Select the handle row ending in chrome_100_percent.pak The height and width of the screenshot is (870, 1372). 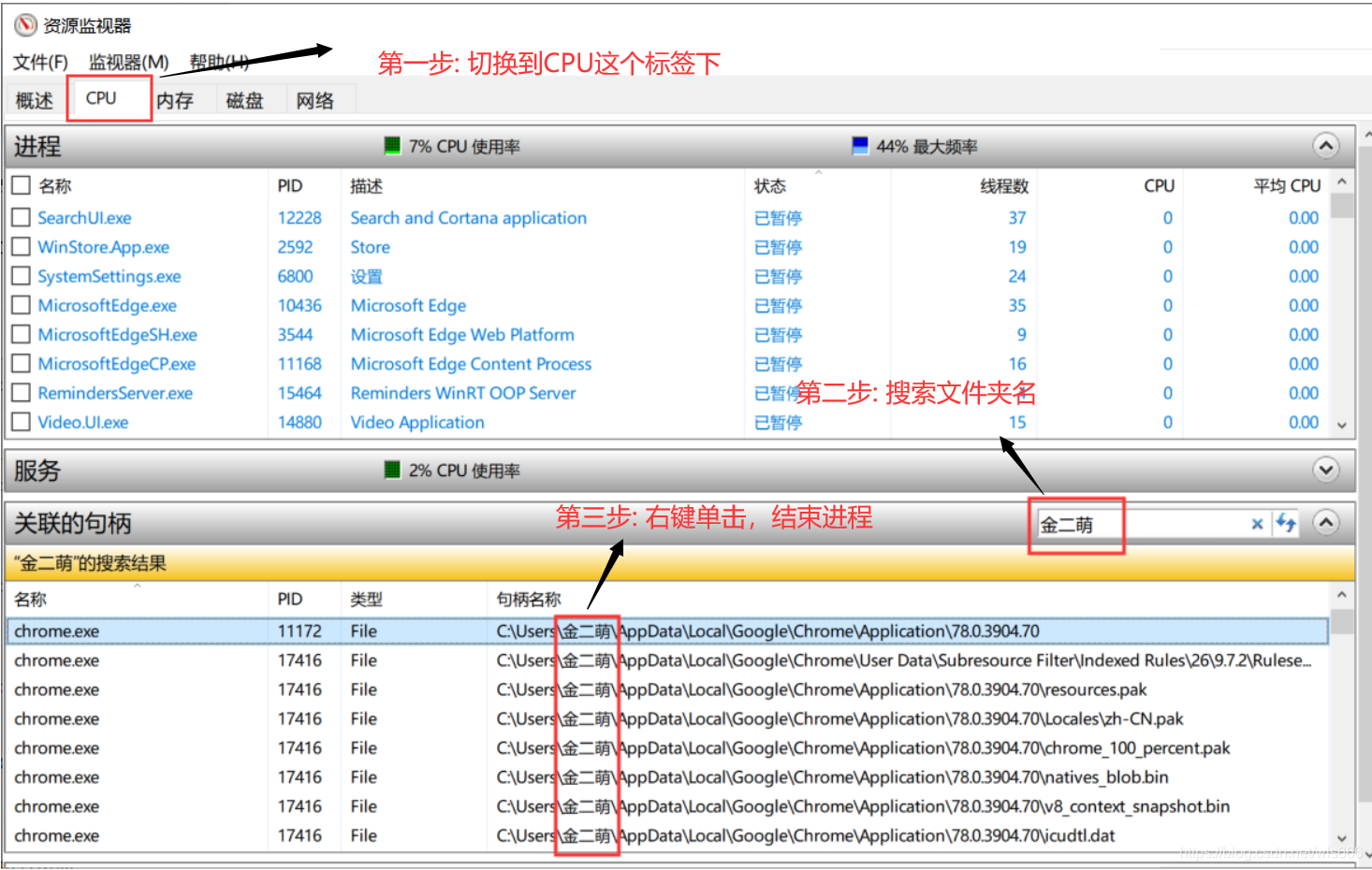click(x=667, y=747)
